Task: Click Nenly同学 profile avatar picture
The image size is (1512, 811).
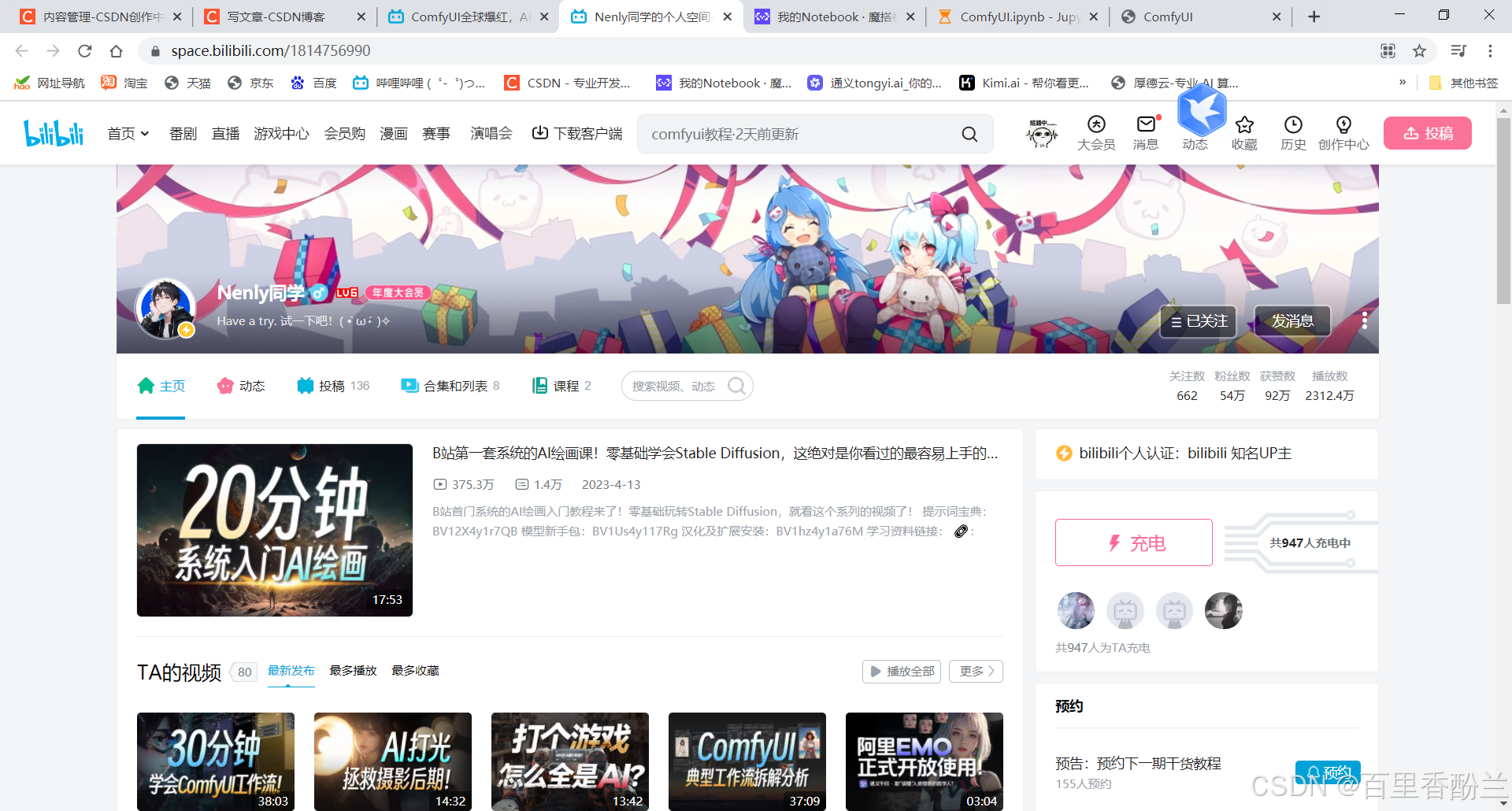Action: pos(165,309)
